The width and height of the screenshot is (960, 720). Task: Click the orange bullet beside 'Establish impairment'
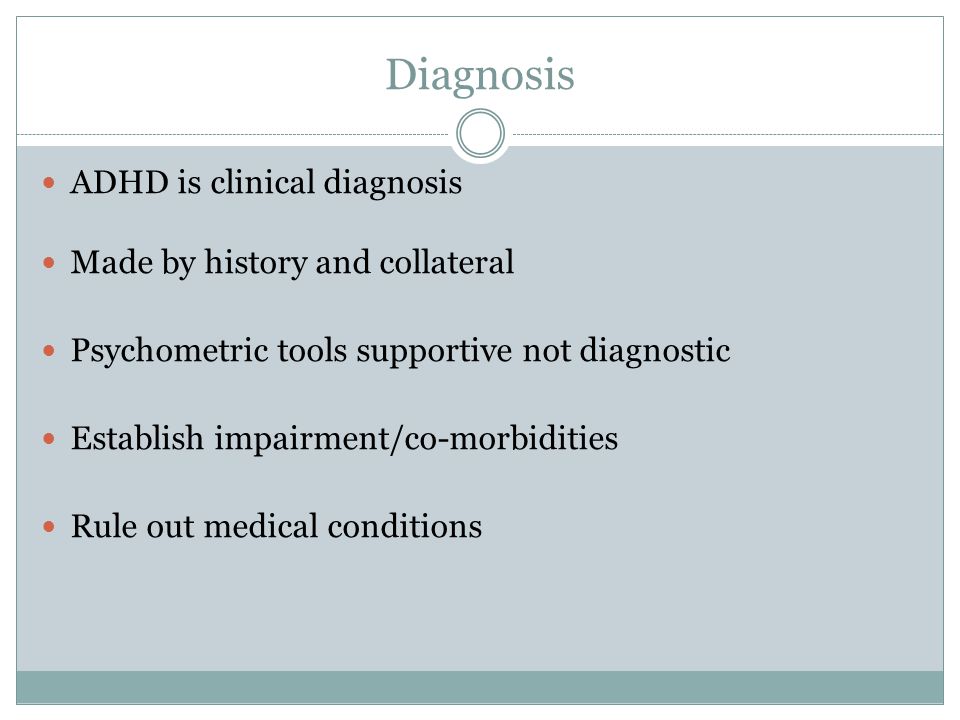tap(50, 438)
